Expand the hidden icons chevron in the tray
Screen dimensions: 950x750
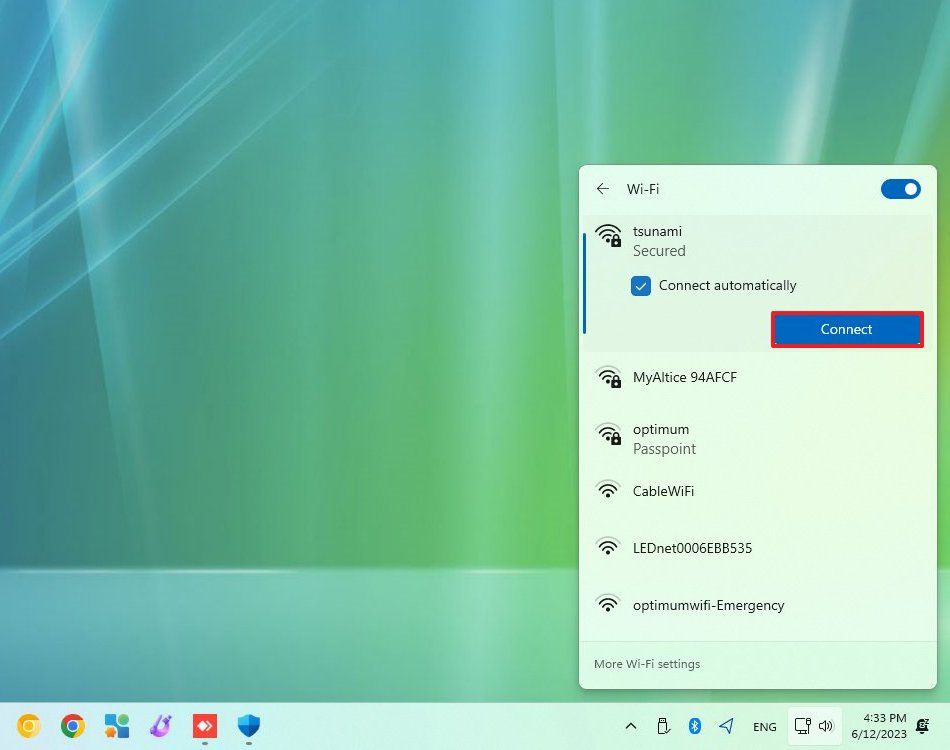click(631, 726)
